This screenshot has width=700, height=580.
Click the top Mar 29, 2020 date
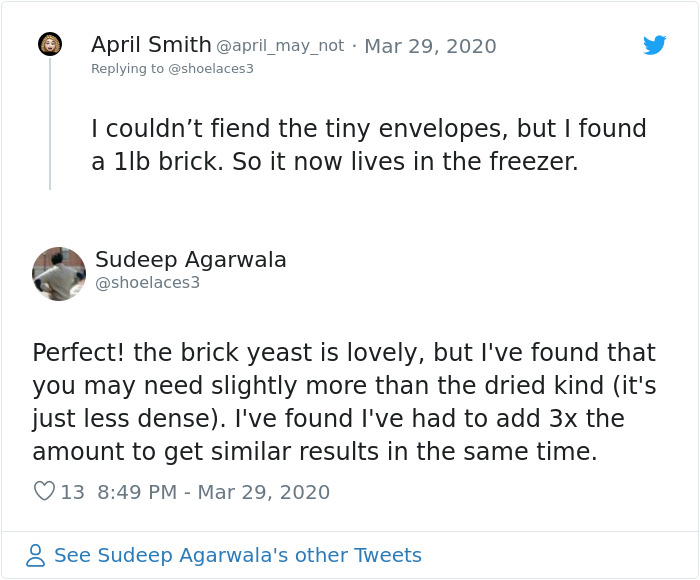pos(430,46)
